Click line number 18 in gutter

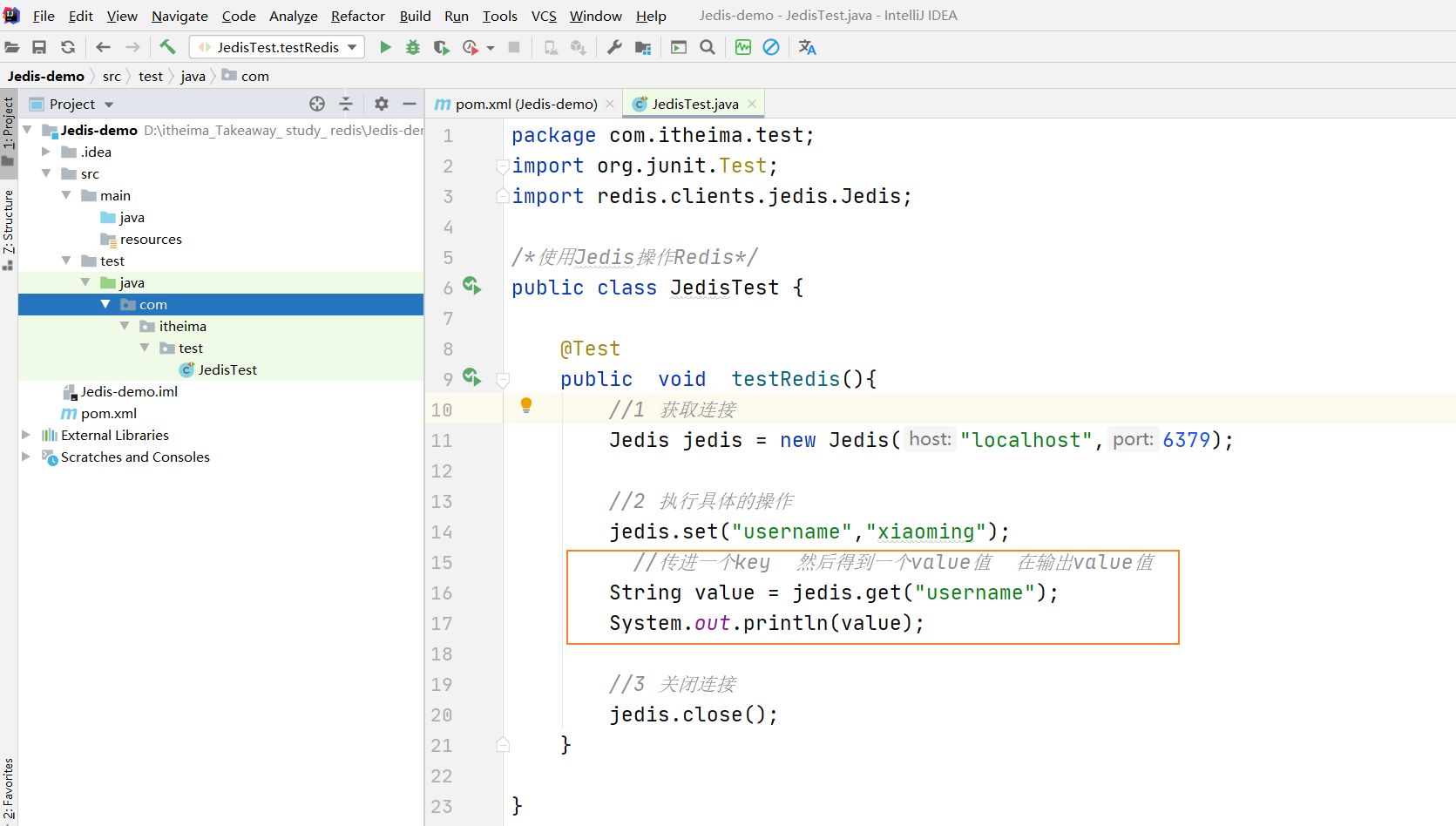tap(442, 653)
